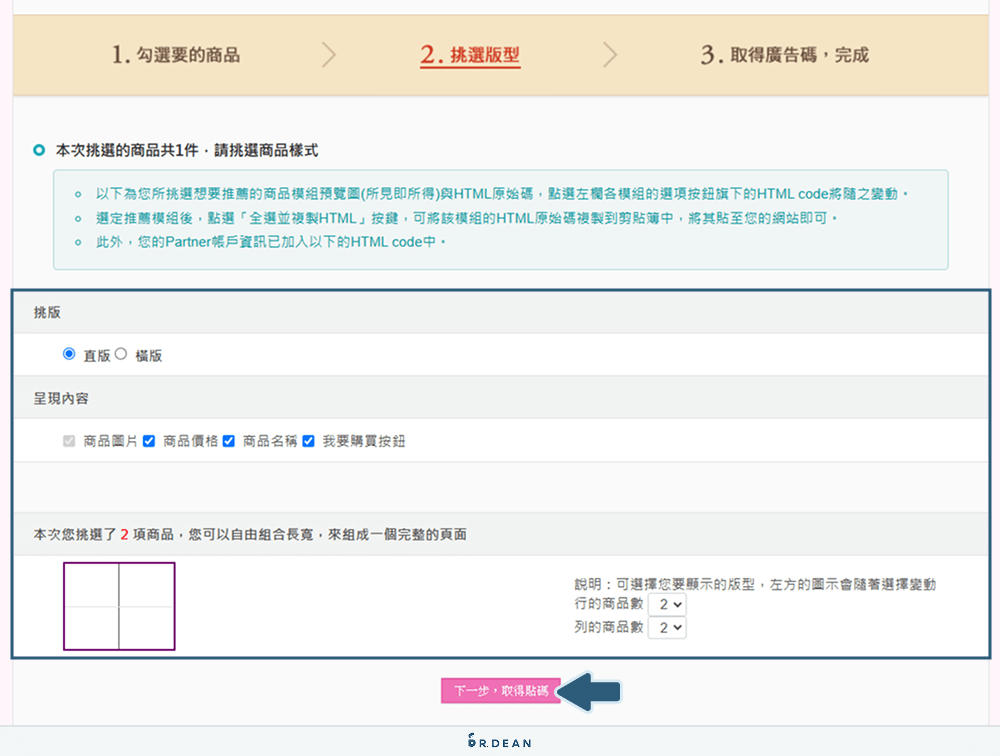
Task: Click the R.DEAN logo at page bottom
Action: [x=500, y=741]
